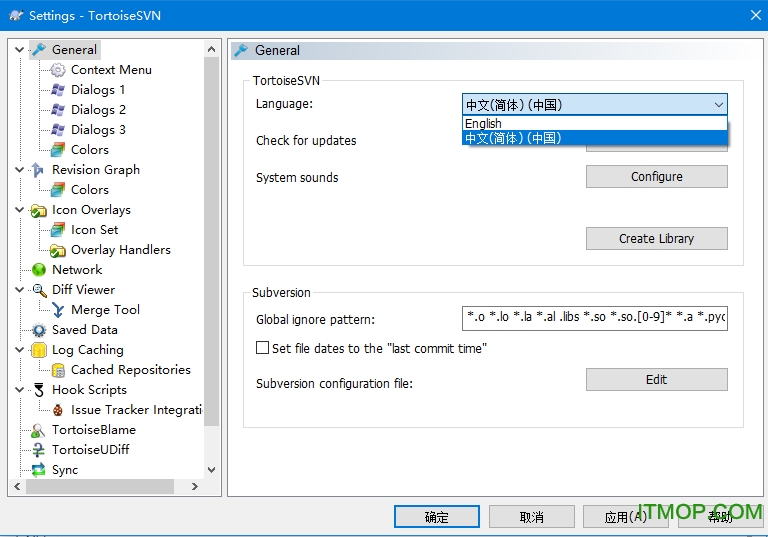
Task: Click the Global ignore pattern text field
Action: click(595, 319)
